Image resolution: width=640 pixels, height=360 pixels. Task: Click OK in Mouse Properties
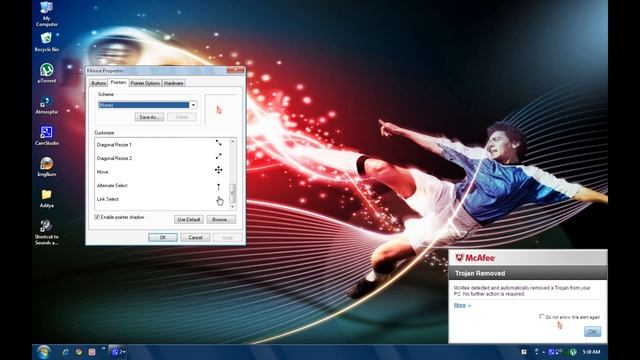(163, 238)
